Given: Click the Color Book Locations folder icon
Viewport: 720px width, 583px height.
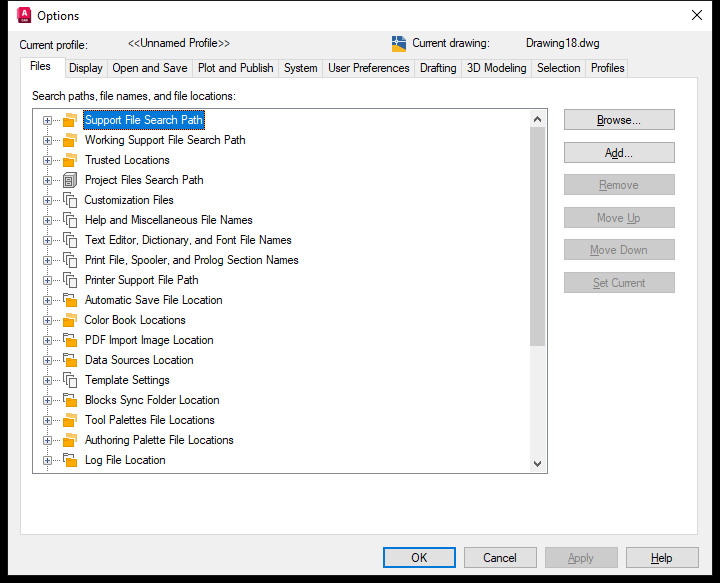Looking at the screenshot, I should pos(70,320).
